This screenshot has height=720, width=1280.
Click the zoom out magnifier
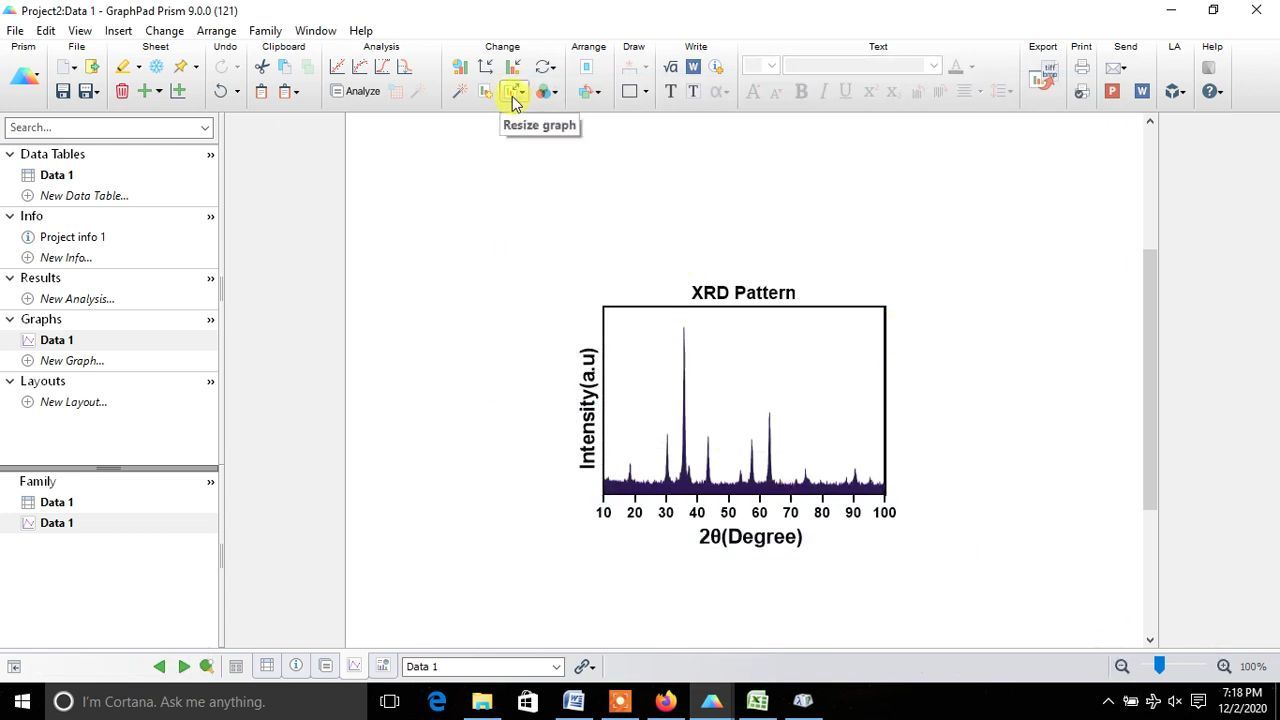tap(1122, 667)
